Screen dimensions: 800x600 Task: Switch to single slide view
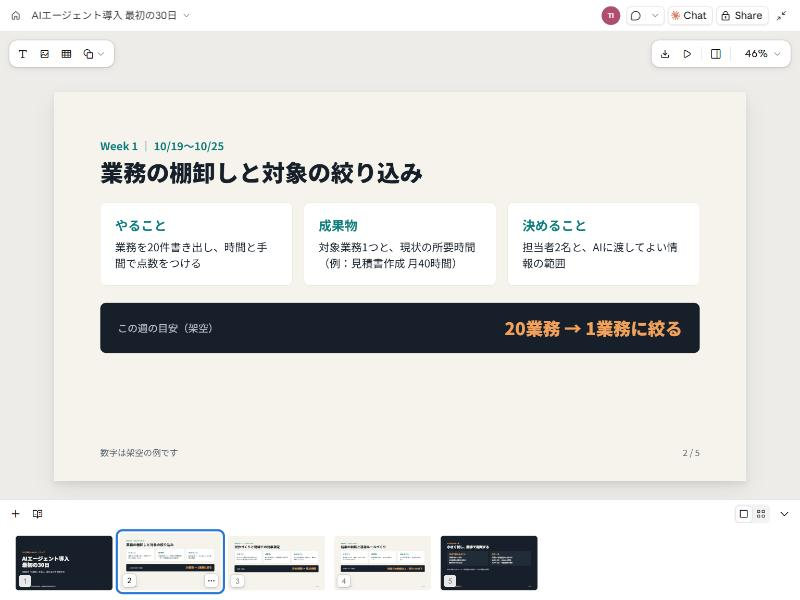[744, 514]
